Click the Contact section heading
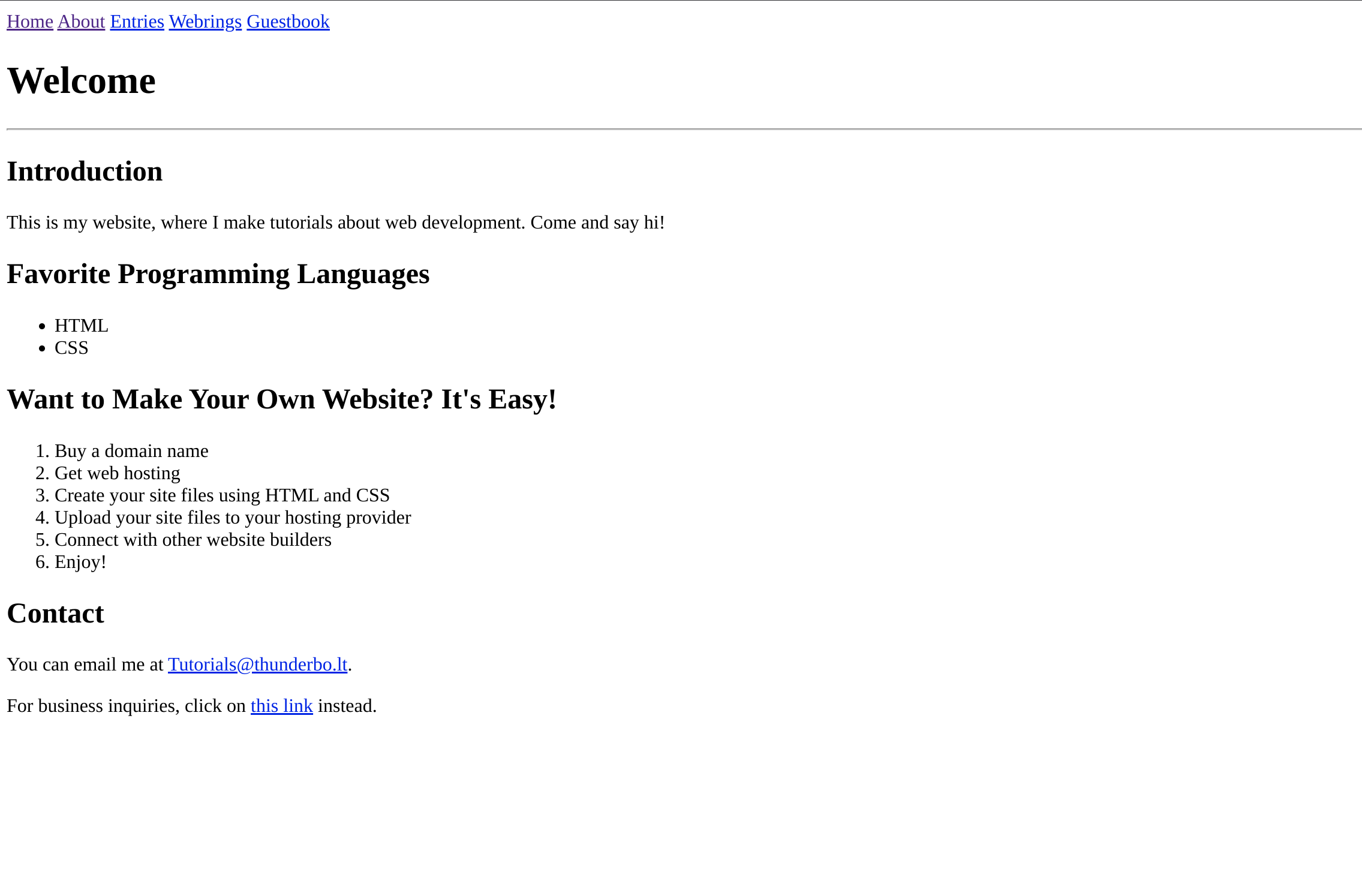This screenshot has width=1362, height=896. 55,614
